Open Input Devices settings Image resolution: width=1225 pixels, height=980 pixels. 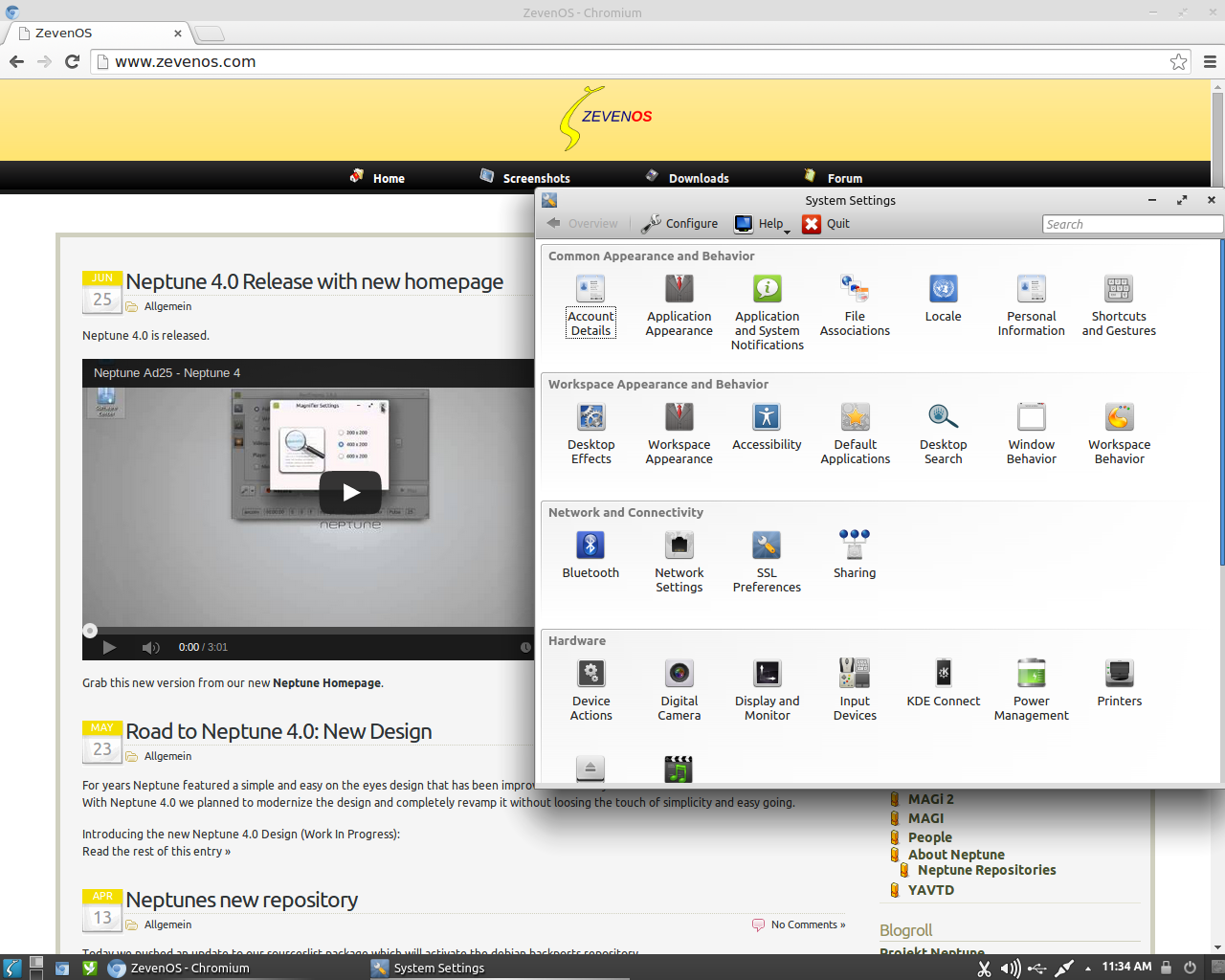point(855,689)
